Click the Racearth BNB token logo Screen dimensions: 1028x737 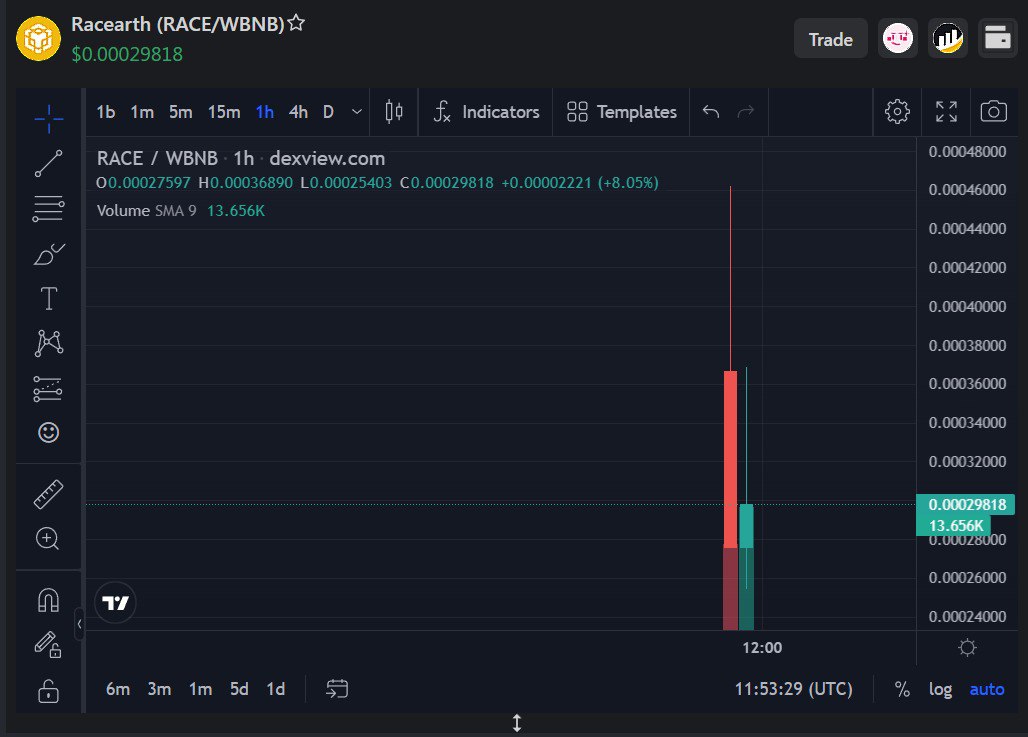pos(38,39)
